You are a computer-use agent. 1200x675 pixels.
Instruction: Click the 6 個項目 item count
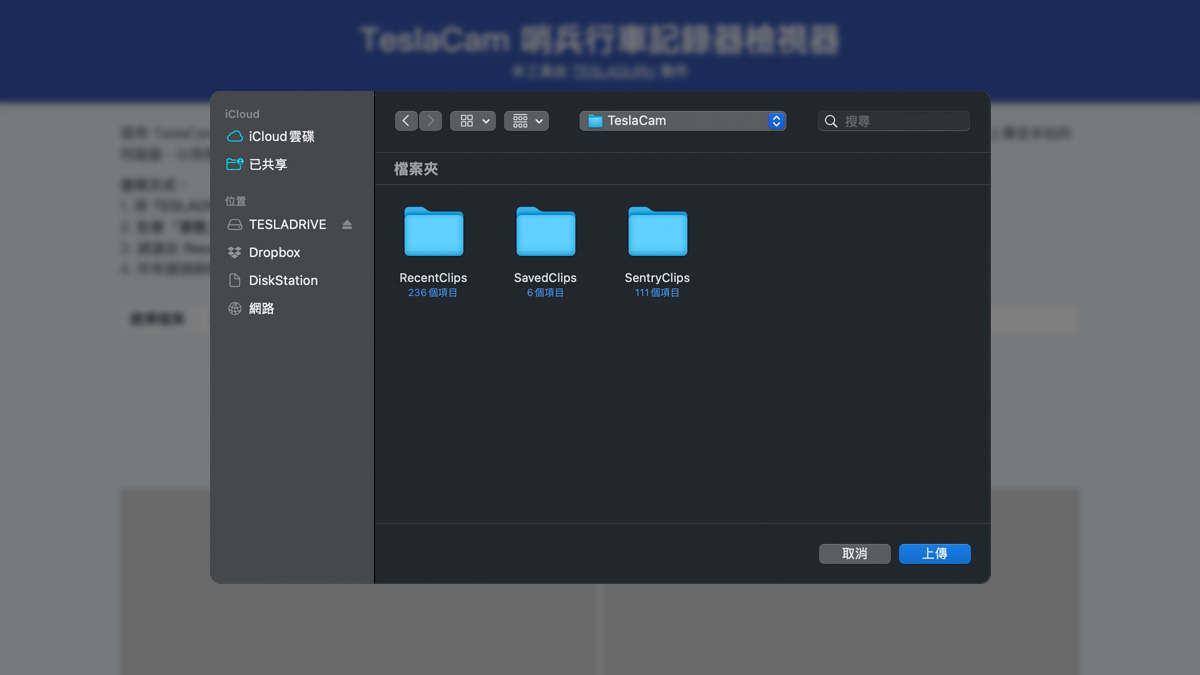point(546,293)
